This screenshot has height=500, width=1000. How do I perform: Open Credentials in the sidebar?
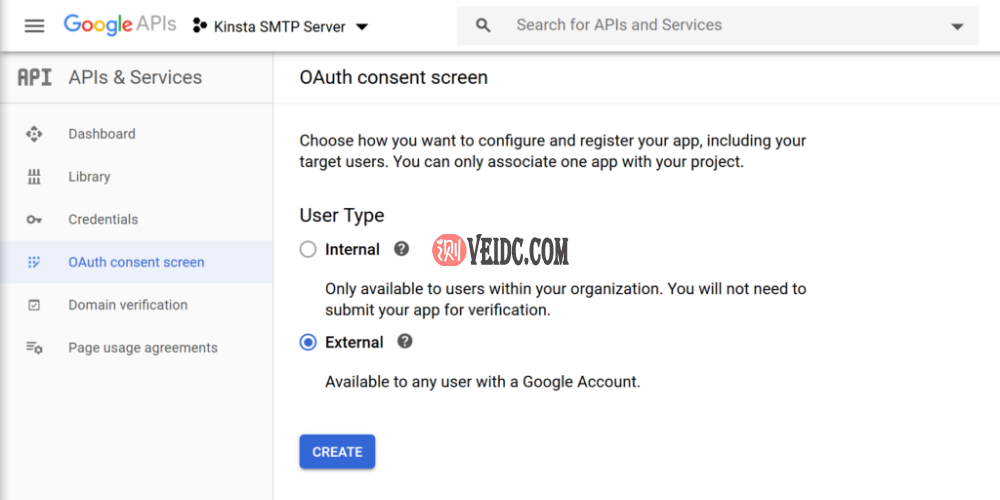(103, 220)
